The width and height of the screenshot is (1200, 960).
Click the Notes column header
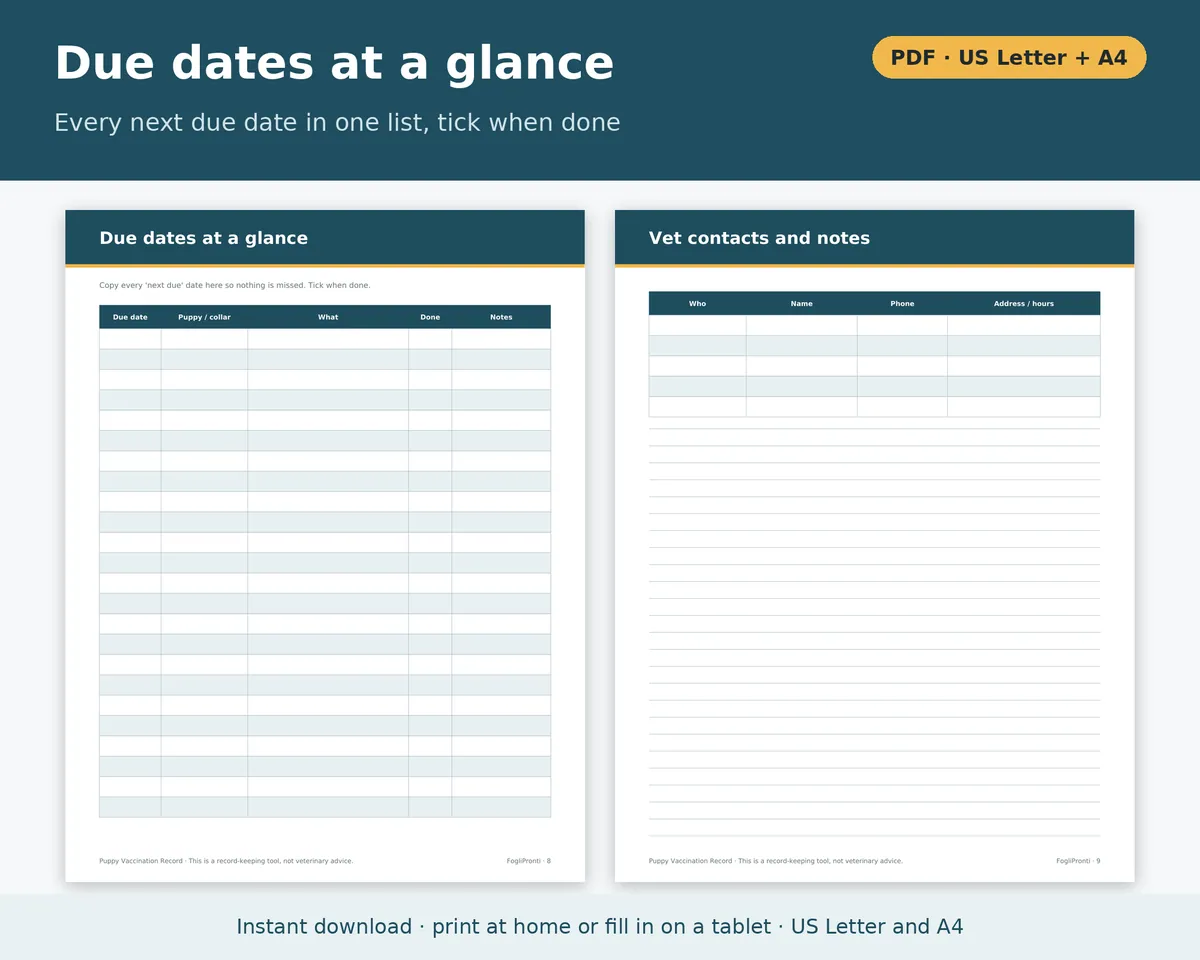tap(501, 317)
